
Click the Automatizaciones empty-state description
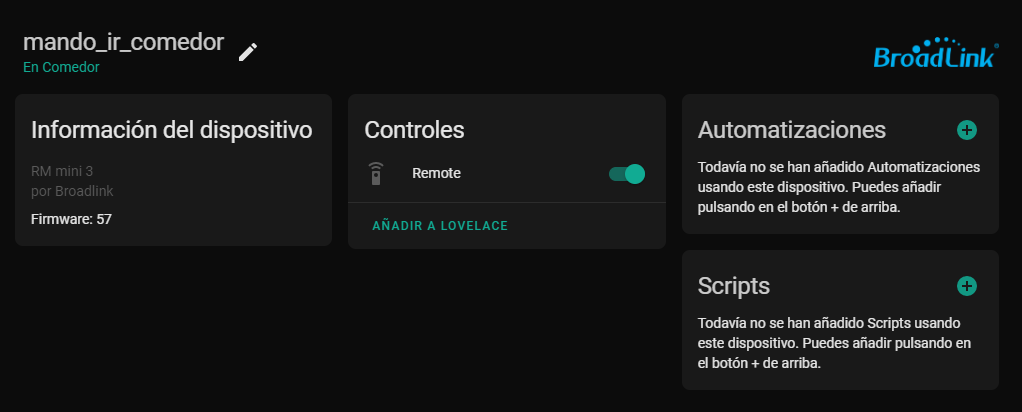838,187
